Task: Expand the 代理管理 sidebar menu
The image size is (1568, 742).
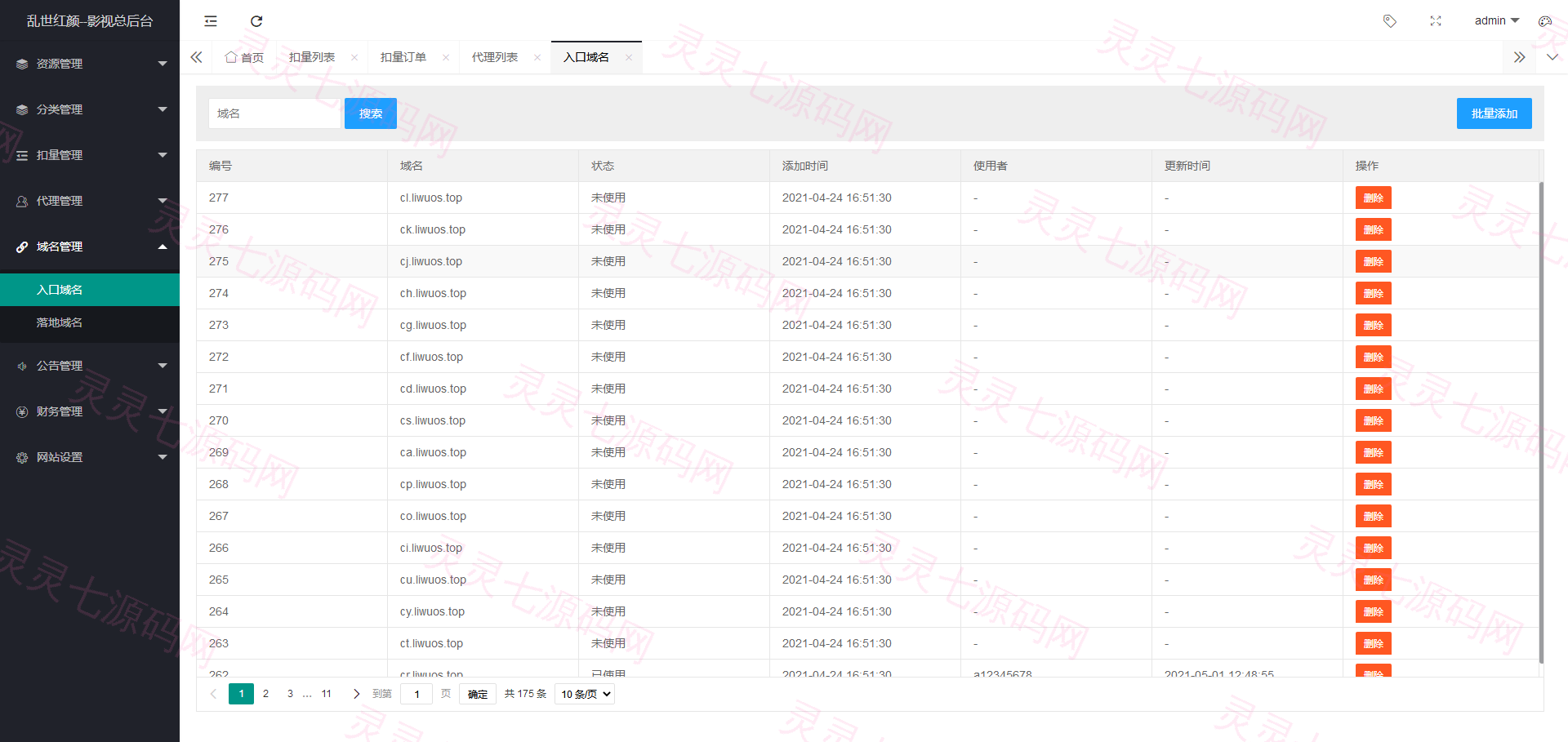Action: point(90,201)
